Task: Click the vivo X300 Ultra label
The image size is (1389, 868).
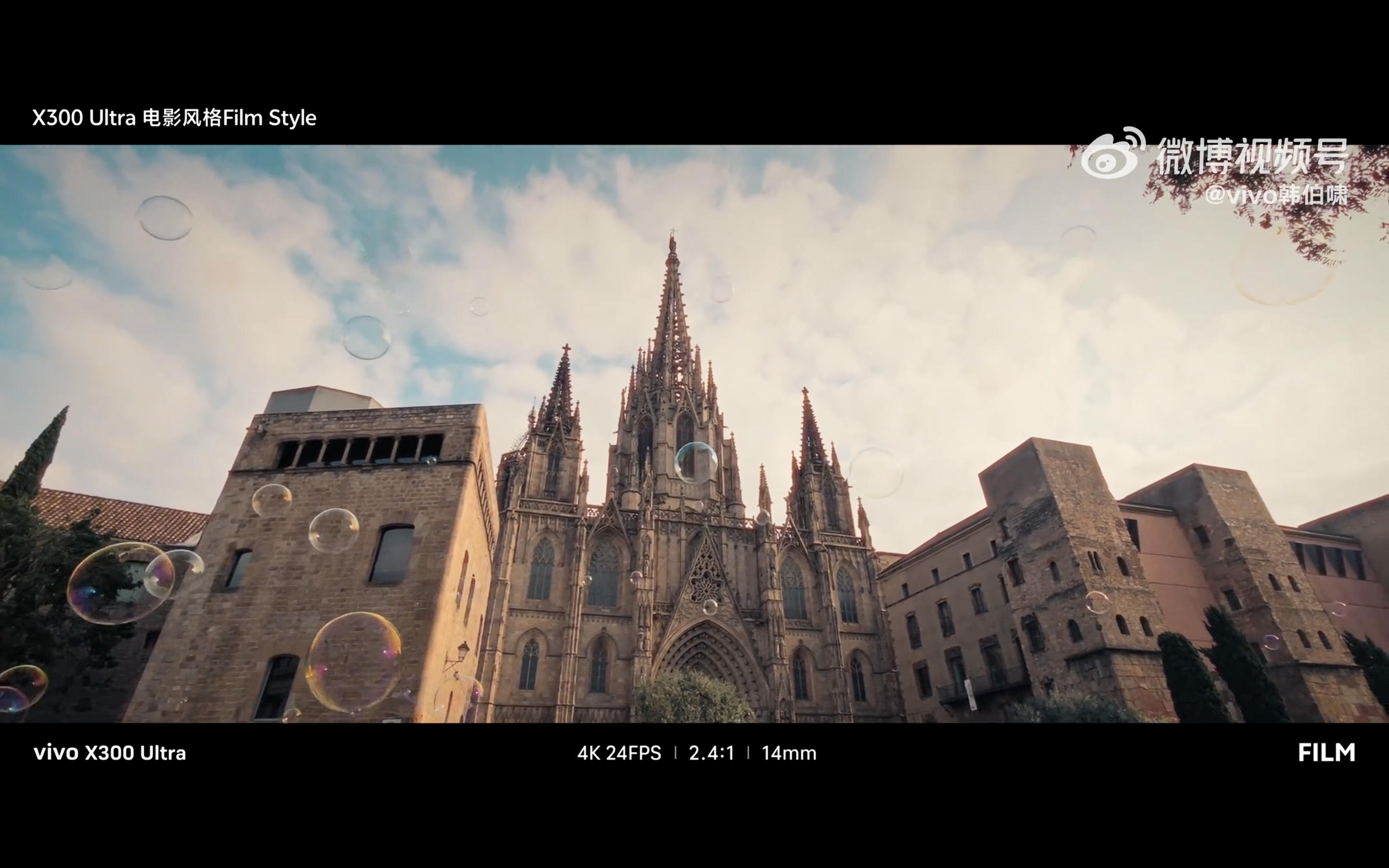Action: pyautogui.click(x=109, y=753)
